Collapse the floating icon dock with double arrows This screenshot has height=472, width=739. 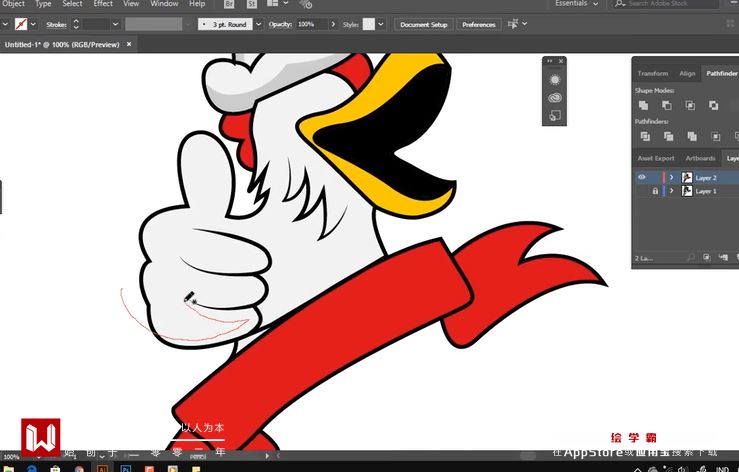coord(549,61)
